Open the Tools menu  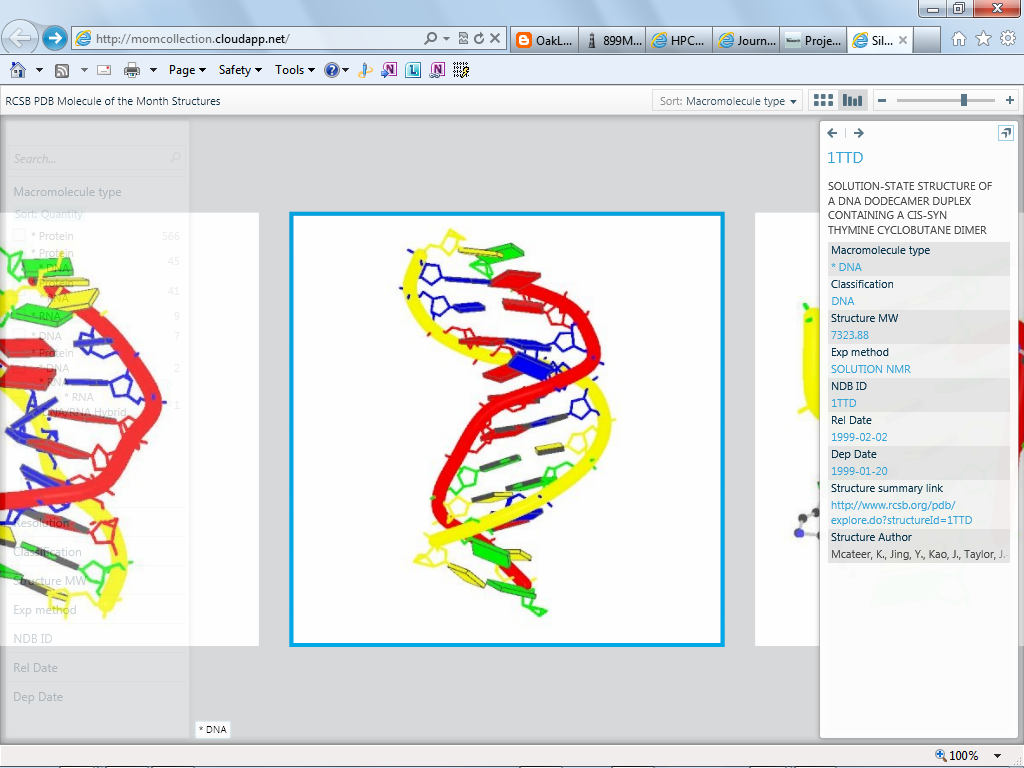(295, 70)
